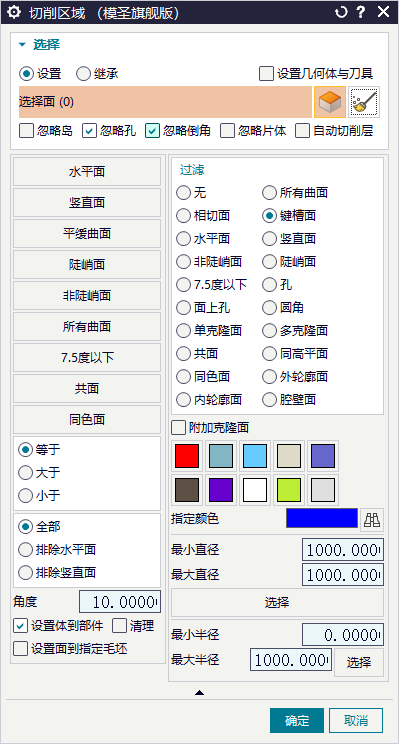Choose the 圆角 filter radio button
Screen dimensions: 399x744
(269, 308)
